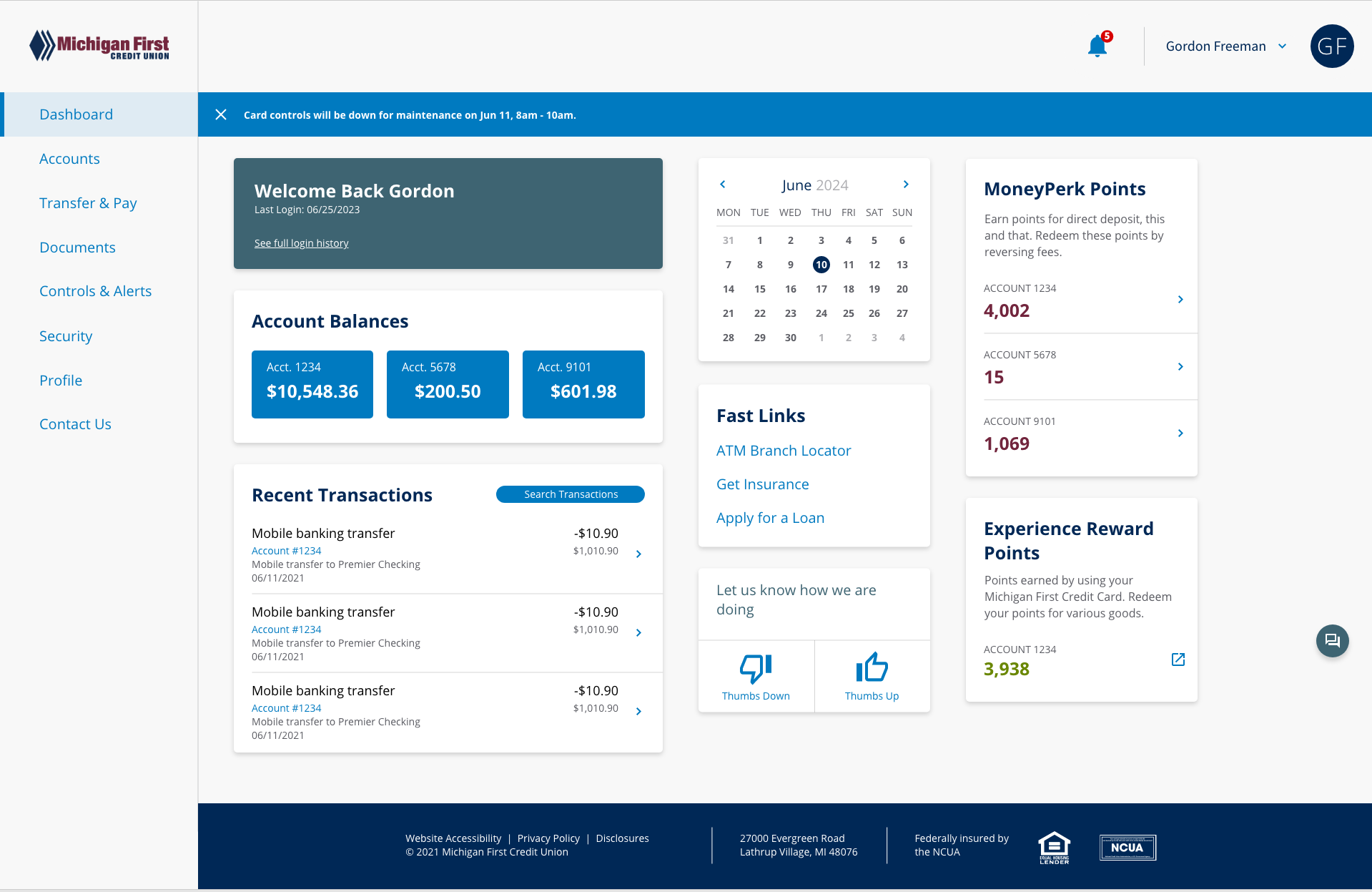Open second Mobile banking transfer details chevron

coord(638,632)
